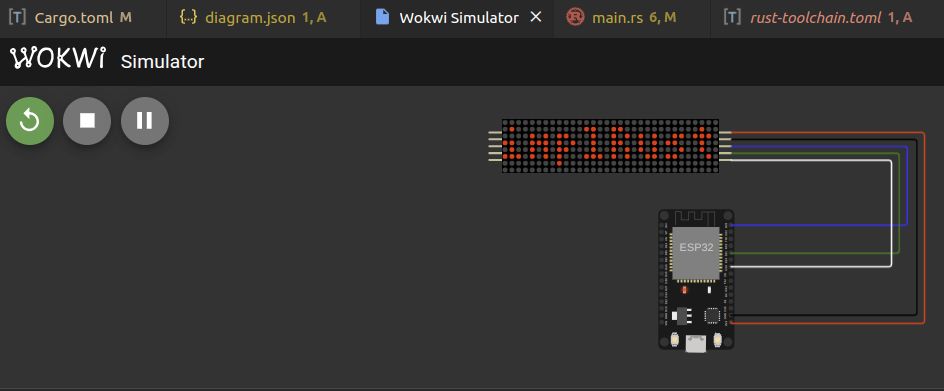Click the TOML icon on rust-toolchain.toml tab
Image resolution: width=944 pixels, height=391 pixels.
tap(731, 17)
